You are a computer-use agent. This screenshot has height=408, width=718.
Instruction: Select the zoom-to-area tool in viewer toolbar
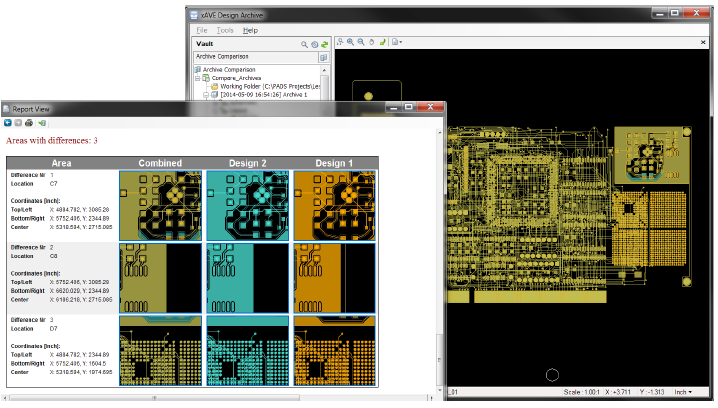pyautogui.click(x=340, y=42)
